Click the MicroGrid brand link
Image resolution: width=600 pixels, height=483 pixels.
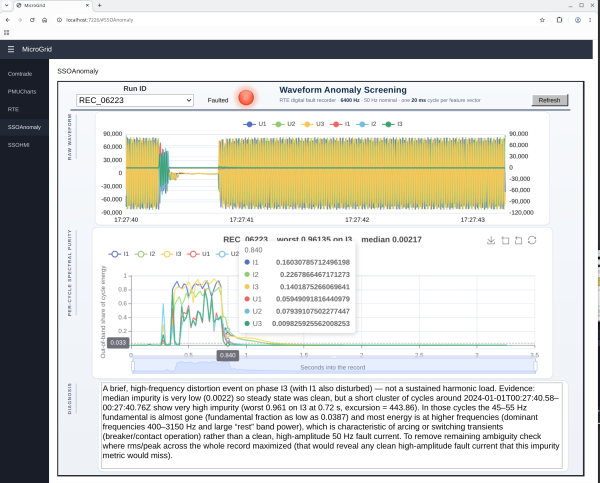37,49
